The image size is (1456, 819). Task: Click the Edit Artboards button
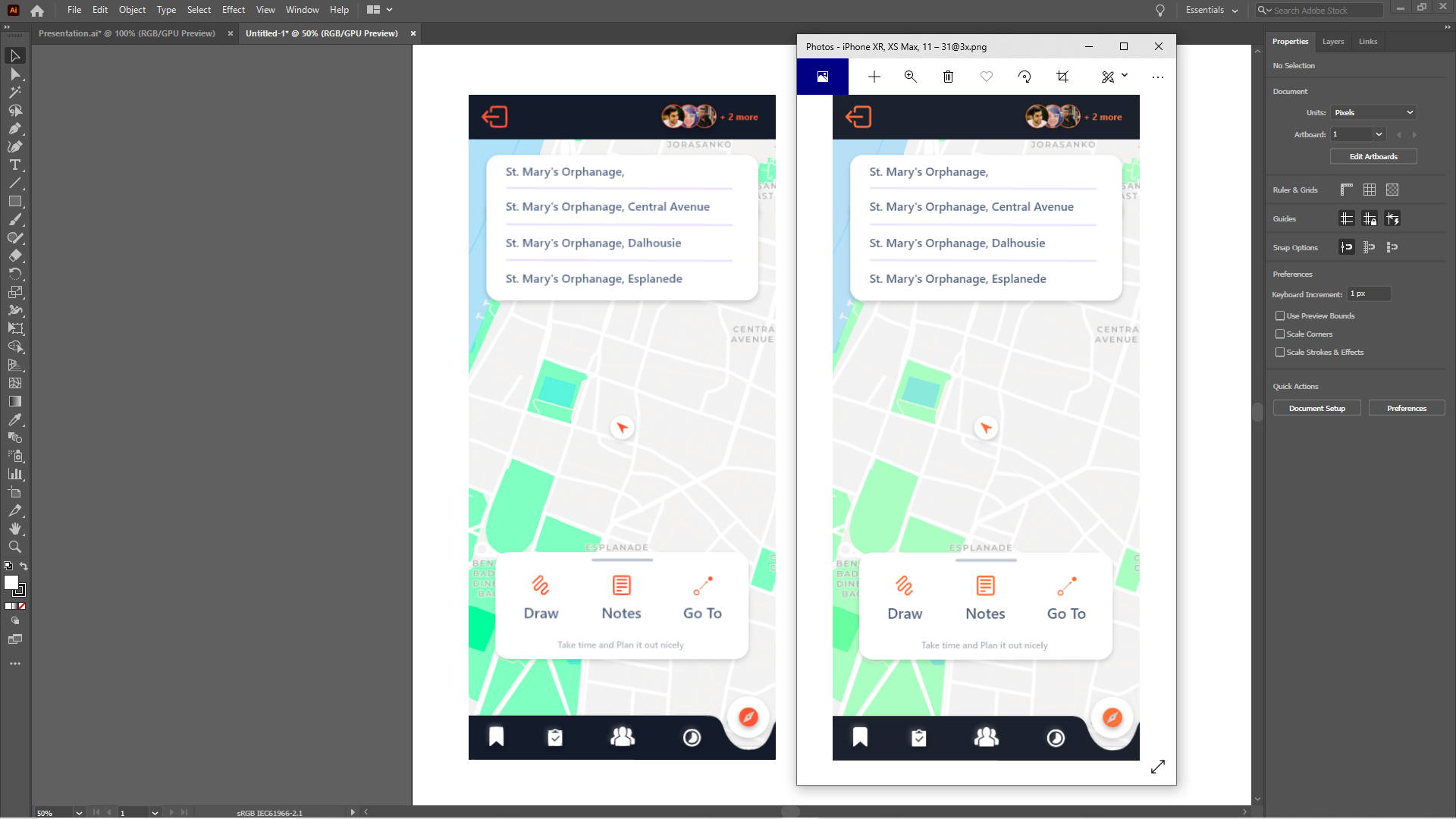pyautogui.click(x=1373, y=156)
